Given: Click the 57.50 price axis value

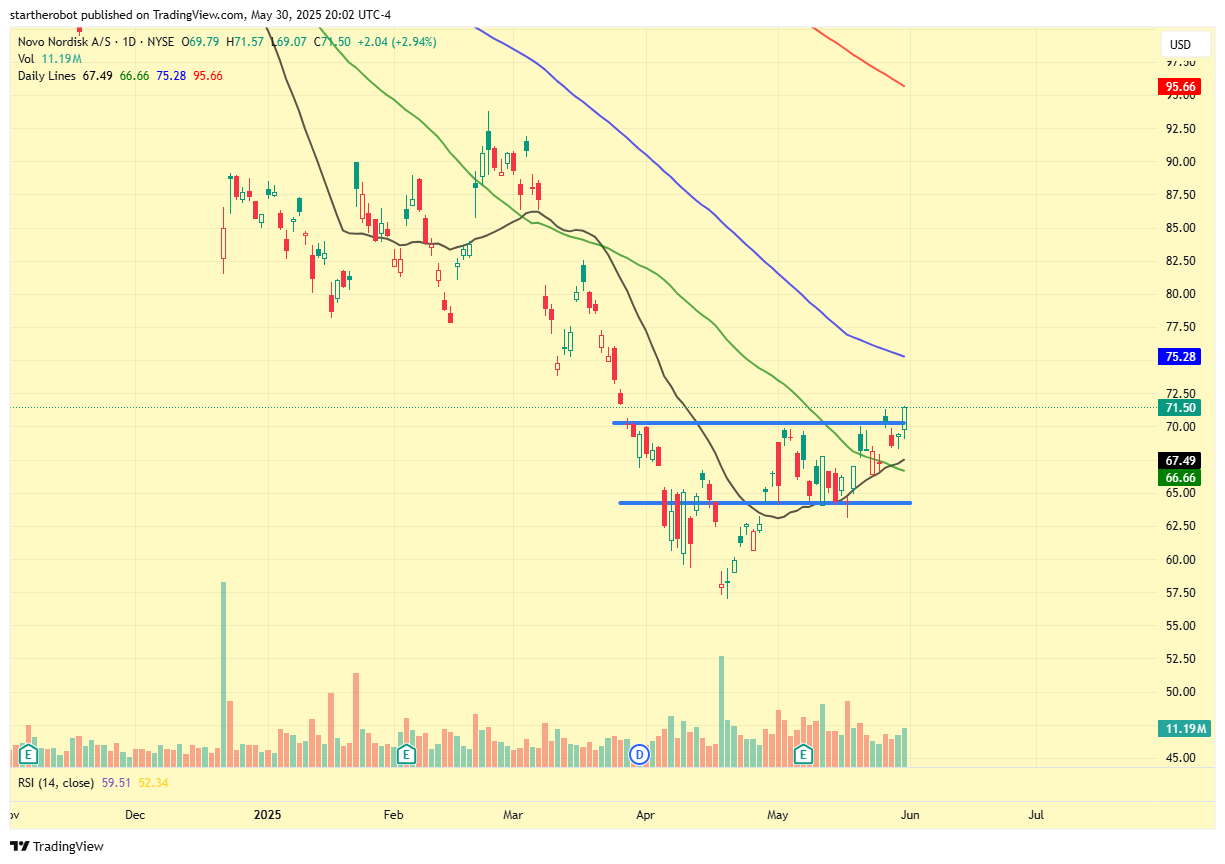Looking at the screenshot, I should tap(1181, 592).
